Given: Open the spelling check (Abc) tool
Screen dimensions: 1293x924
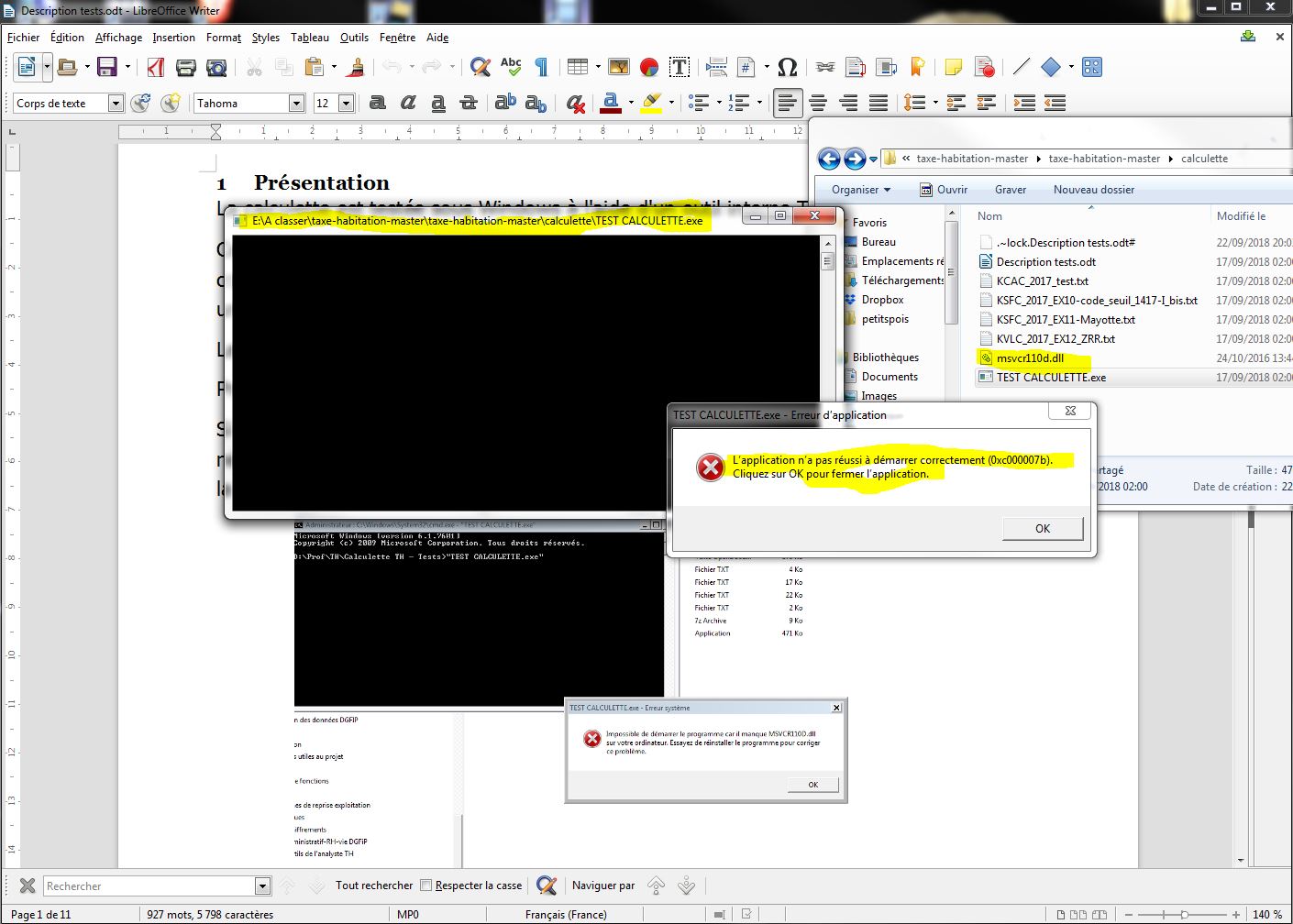Looking at the screenshot, I should 511,67.
